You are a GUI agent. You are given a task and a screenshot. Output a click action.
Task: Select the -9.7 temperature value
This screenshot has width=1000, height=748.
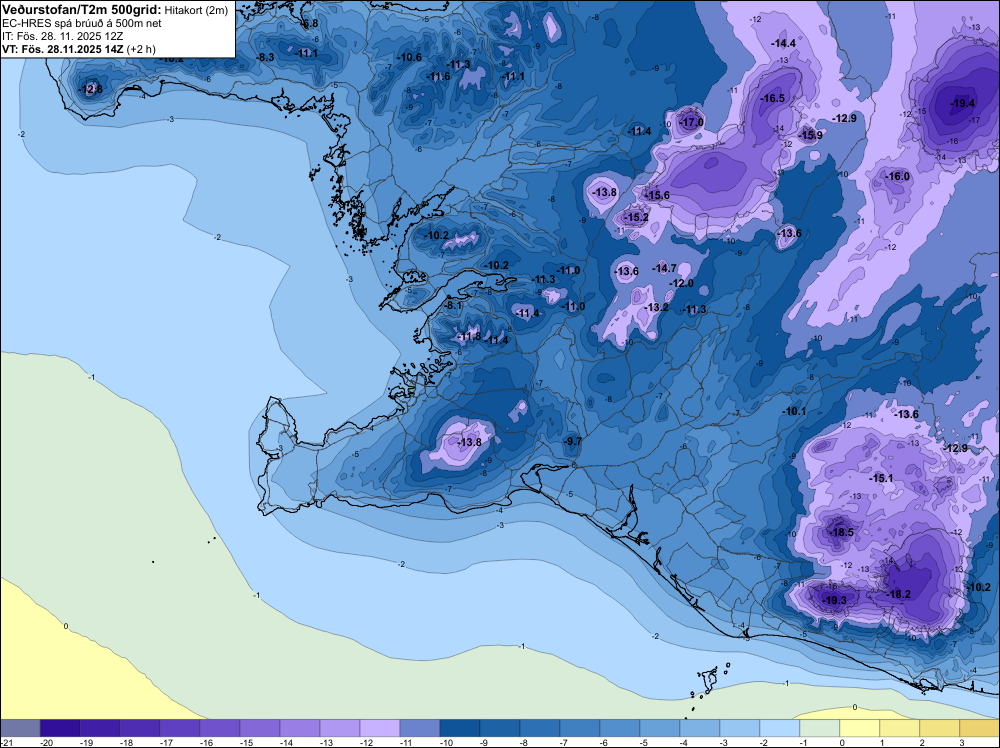(x=573, y=441)
